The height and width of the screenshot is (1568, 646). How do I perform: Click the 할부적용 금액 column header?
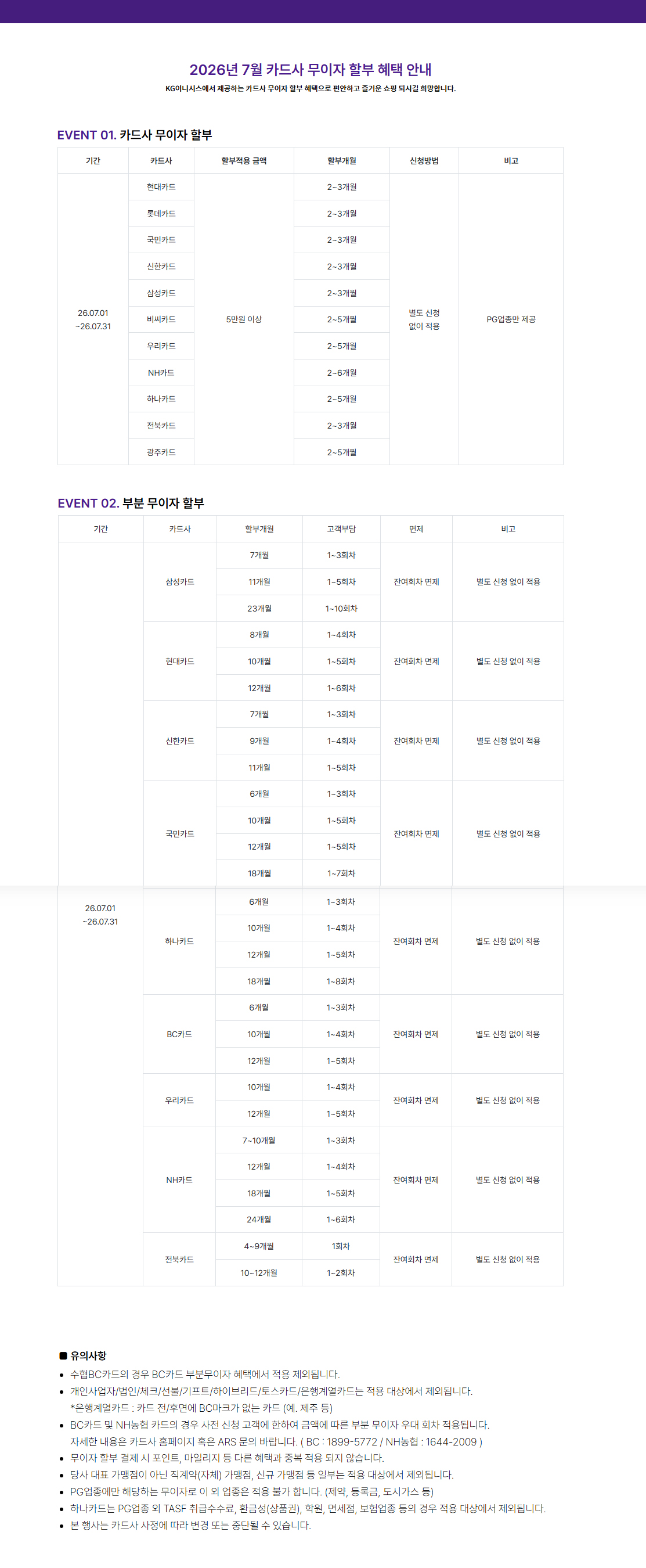click(244, 161)
